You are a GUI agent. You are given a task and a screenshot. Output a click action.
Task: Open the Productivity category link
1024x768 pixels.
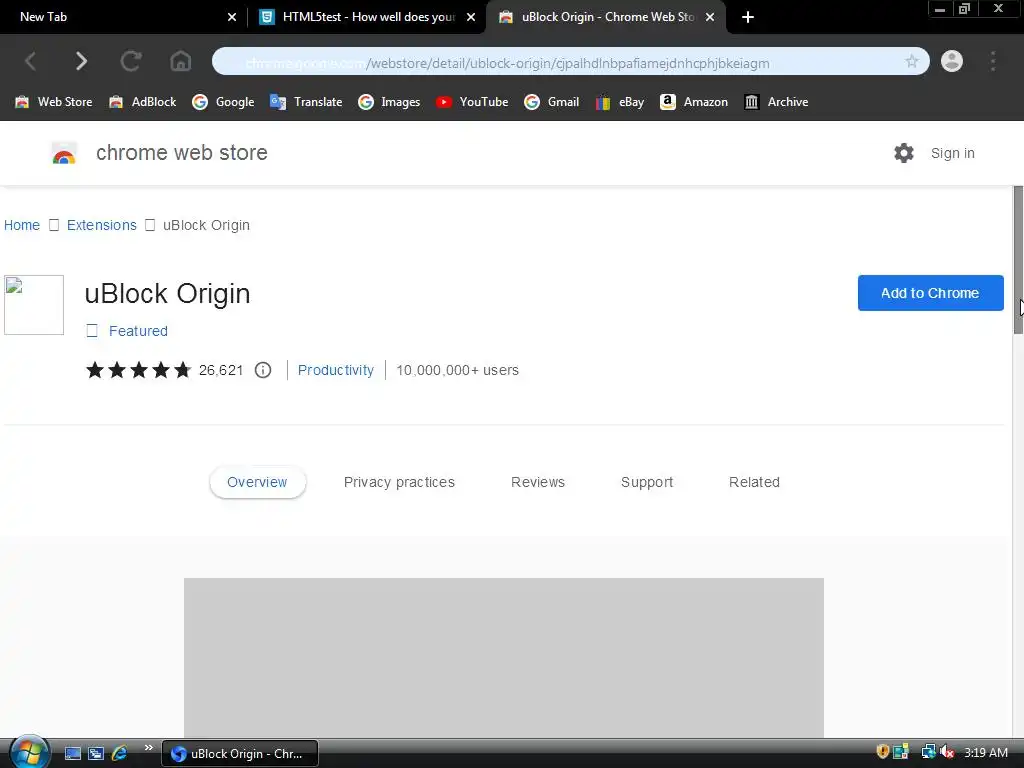point(336,370)
